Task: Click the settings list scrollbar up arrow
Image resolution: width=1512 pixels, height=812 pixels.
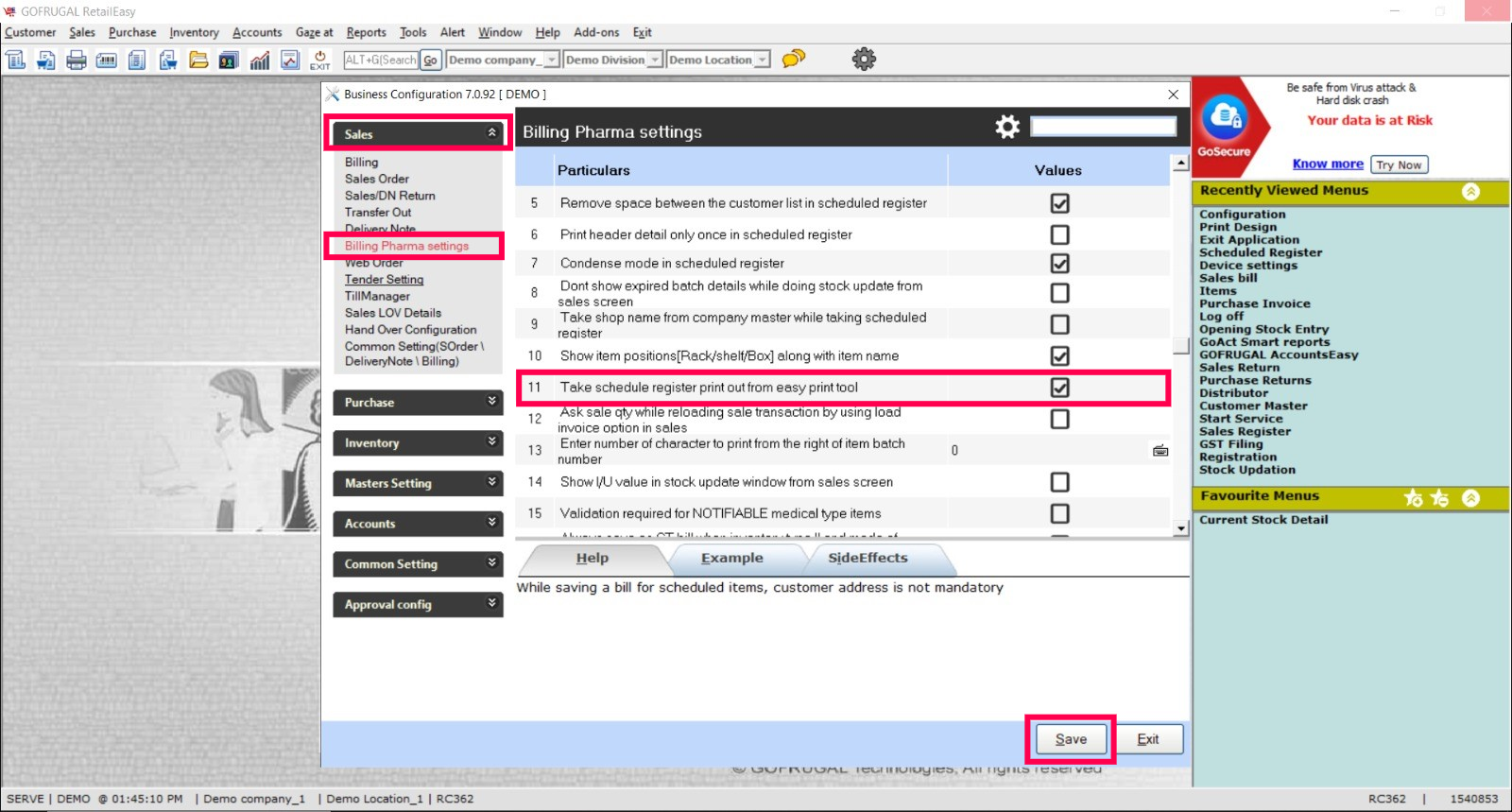Action: point(1180,164)
